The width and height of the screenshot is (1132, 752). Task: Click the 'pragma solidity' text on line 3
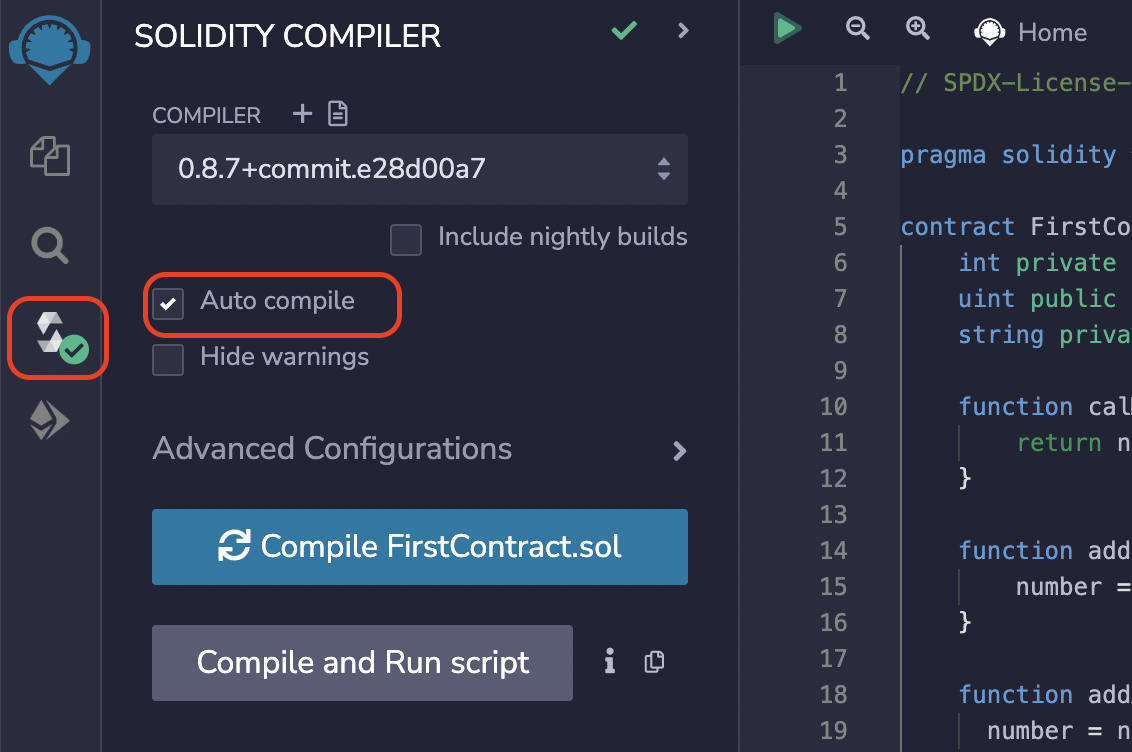coord(1008,154)
